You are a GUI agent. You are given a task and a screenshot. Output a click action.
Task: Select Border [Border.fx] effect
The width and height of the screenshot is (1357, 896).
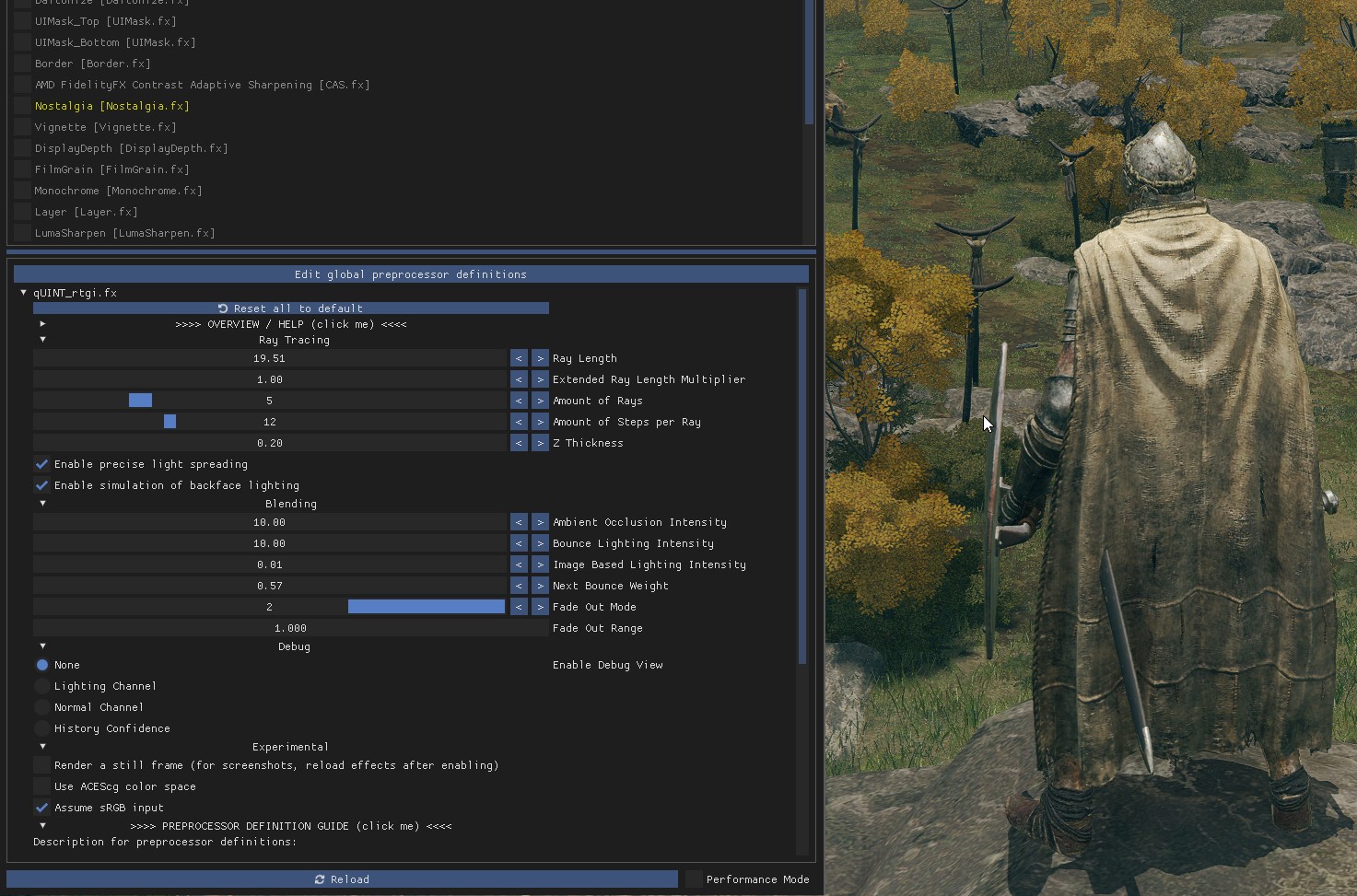pos(92,64)
